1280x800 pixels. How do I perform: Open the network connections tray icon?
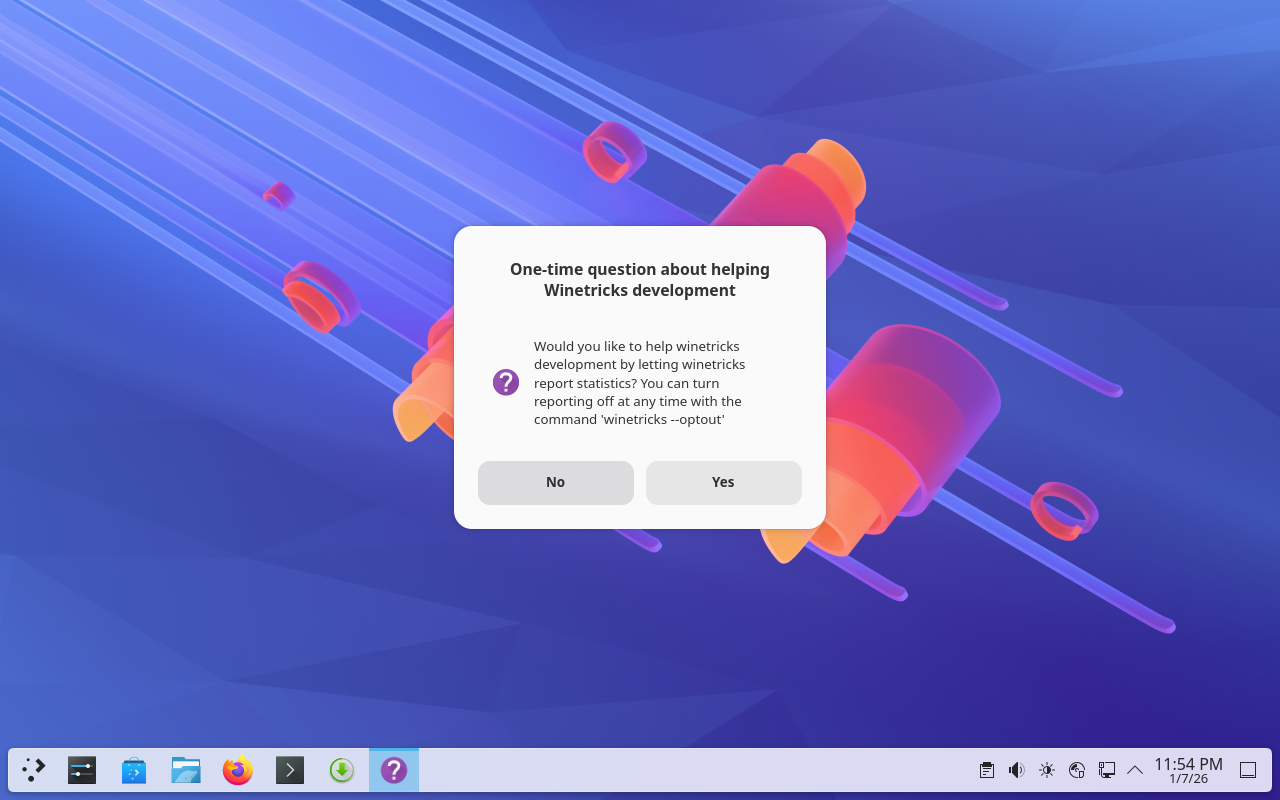click(x=1107, y=770)
